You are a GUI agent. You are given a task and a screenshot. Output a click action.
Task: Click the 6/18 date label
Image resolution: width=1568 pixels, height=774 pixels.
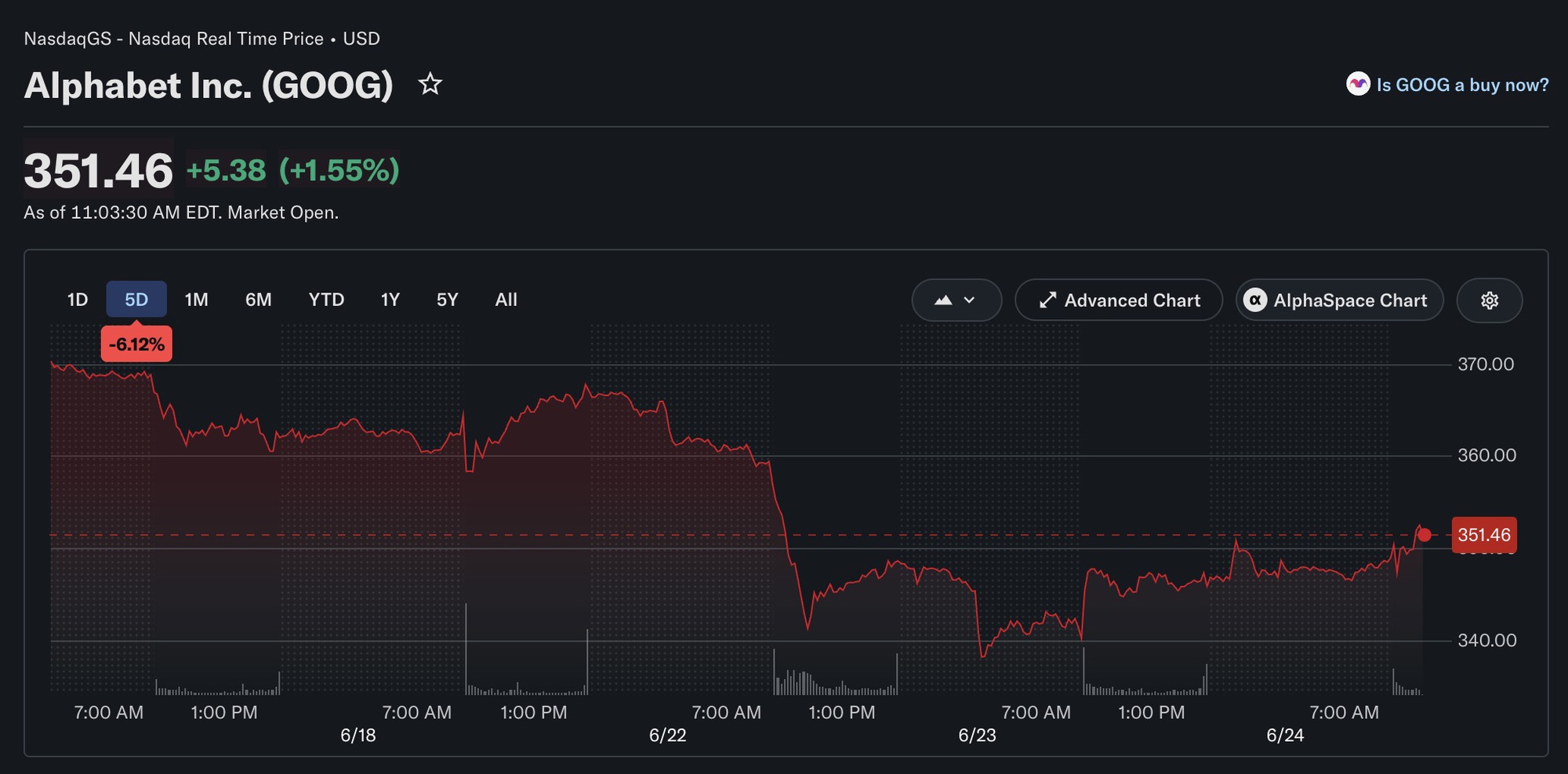(x=358, y=736)
